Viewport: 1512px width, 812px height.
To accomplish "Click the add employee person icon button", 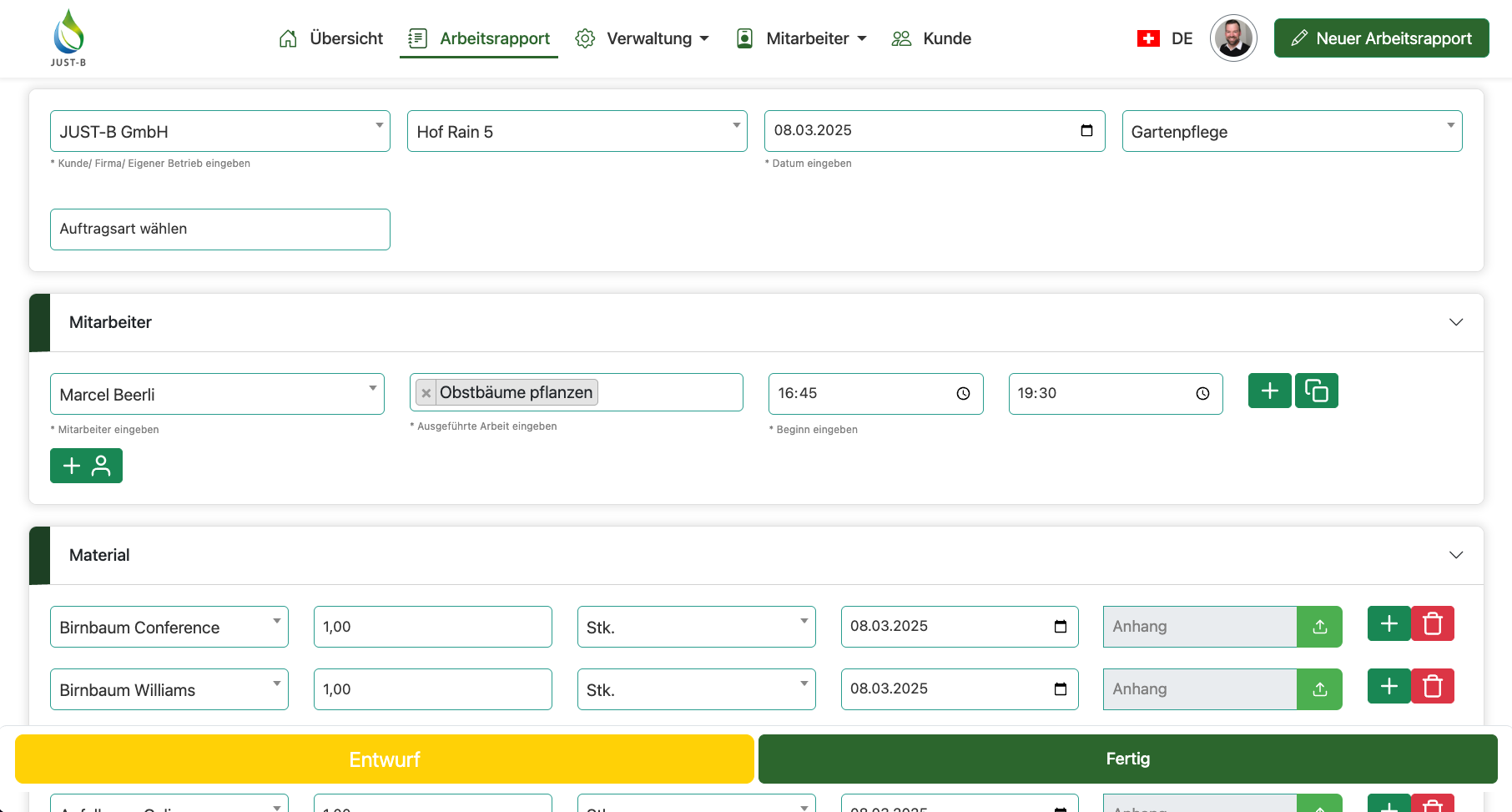I will [86, 466].
